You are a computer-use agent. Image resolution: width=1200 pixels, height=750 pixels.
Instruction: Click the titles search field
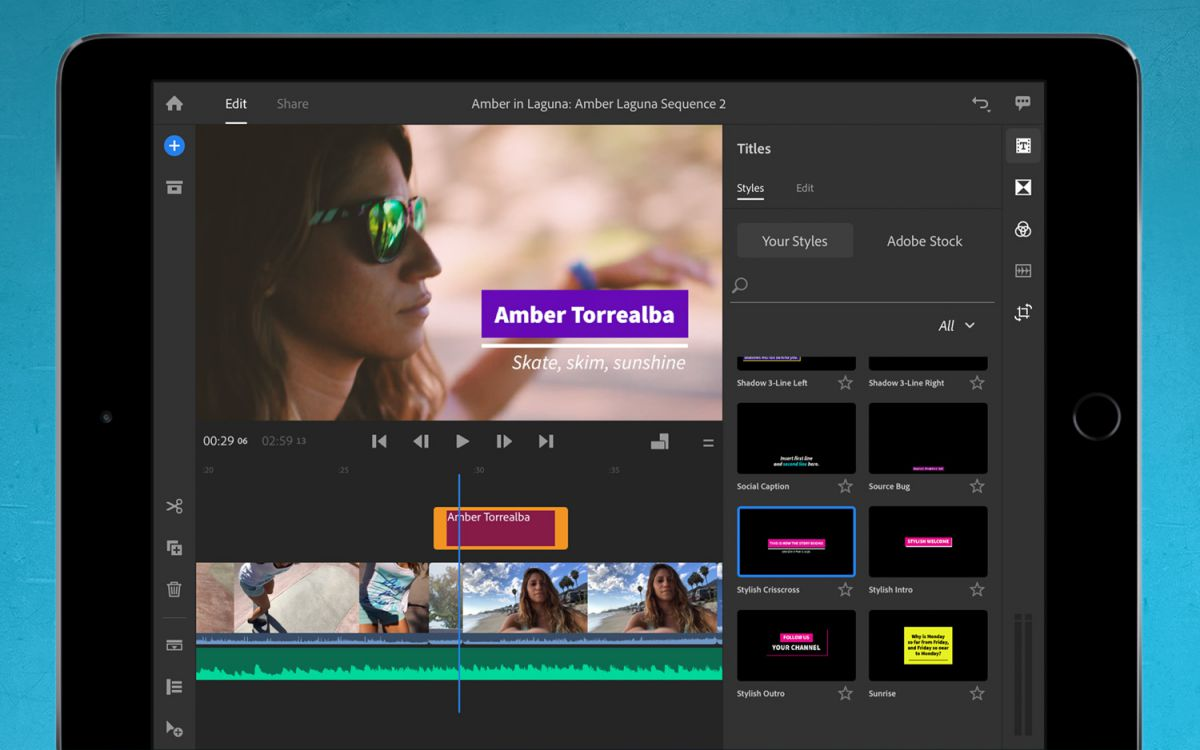click(865, 286)
